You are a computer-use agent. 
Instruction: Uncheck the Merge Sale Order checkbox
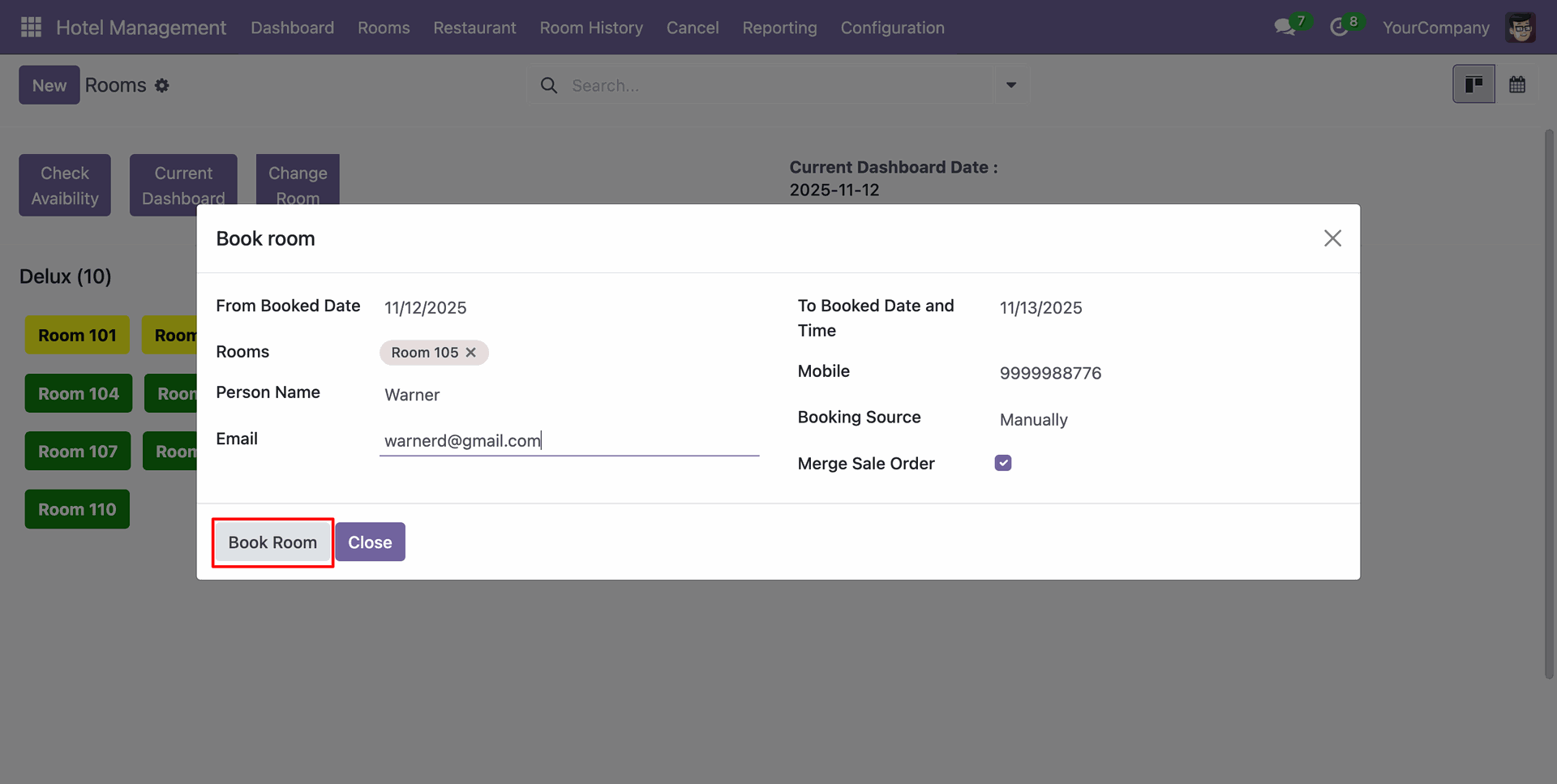(1003, 463)
